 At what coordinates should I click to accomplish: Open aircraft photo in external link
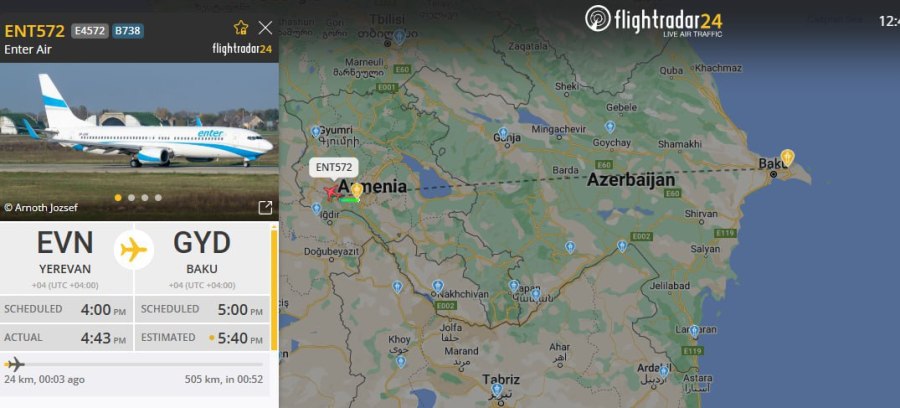265,208
